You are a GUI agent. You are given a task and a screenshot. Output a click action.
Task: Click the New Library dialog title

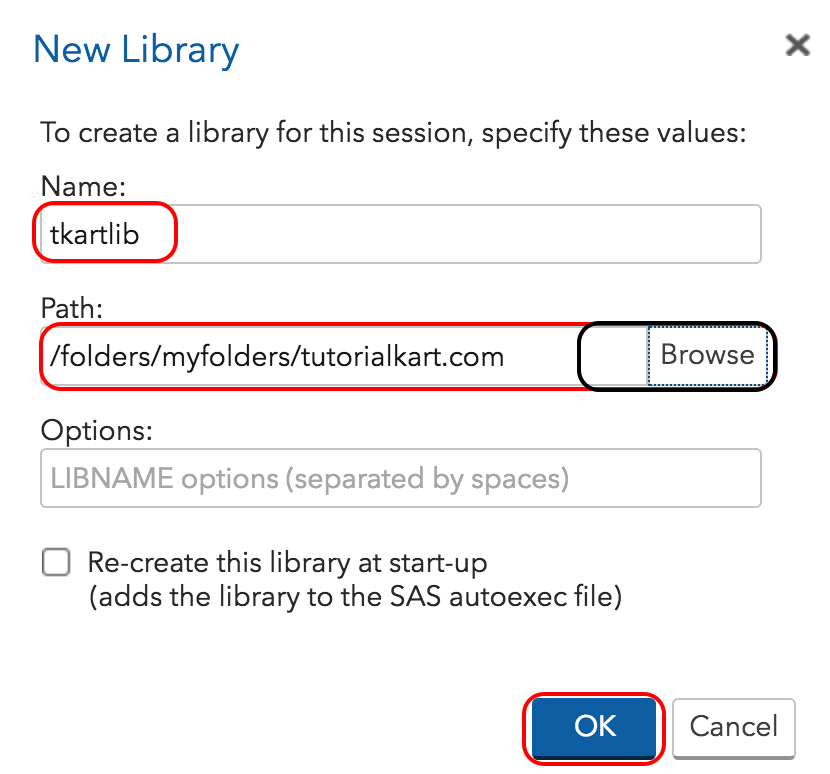click(x=136, y=49)
